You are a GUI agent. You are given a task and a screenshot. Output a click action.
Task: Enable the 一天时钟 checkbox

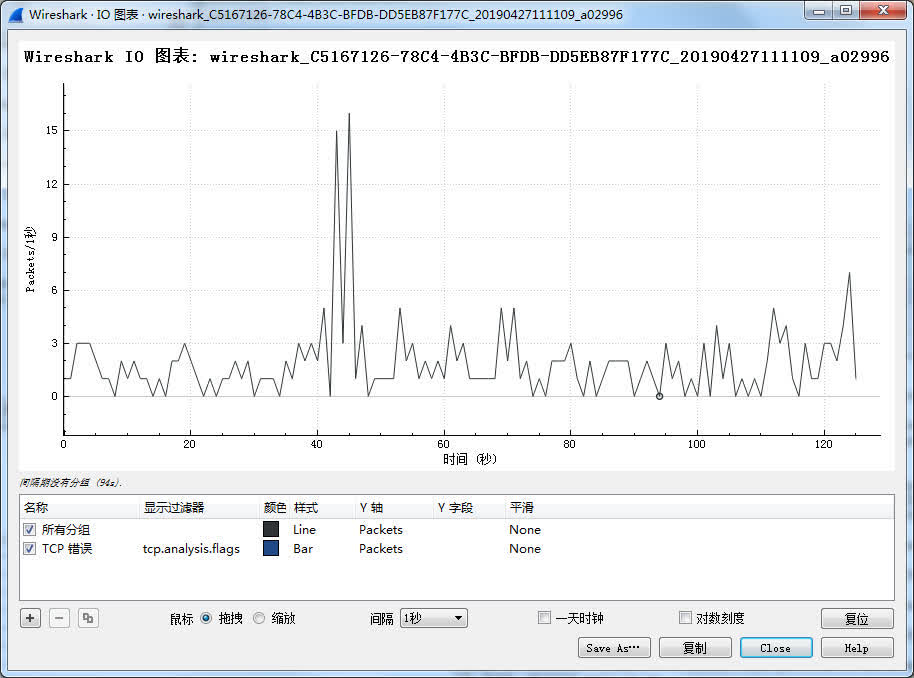[x=544, y=618]
